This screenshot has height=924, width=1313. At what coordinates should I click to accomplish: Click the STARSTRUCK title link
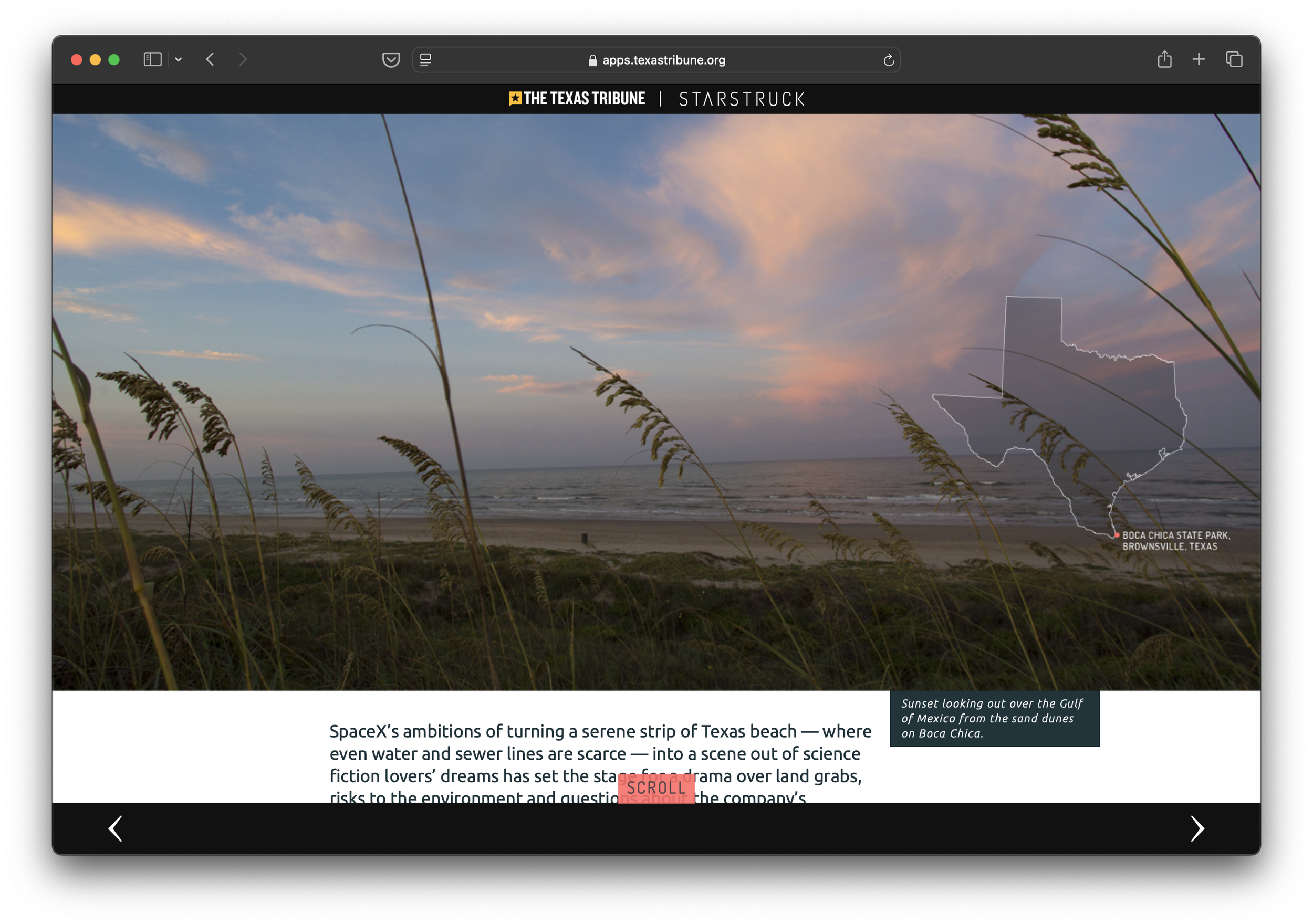tap(742, 100)
